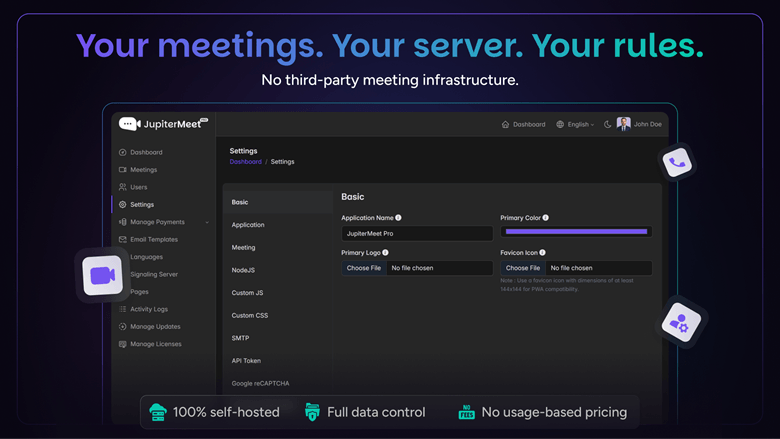Screen dimensions: 780x439
Task: Open the API Token tab
Action: (x=278, y=360)
